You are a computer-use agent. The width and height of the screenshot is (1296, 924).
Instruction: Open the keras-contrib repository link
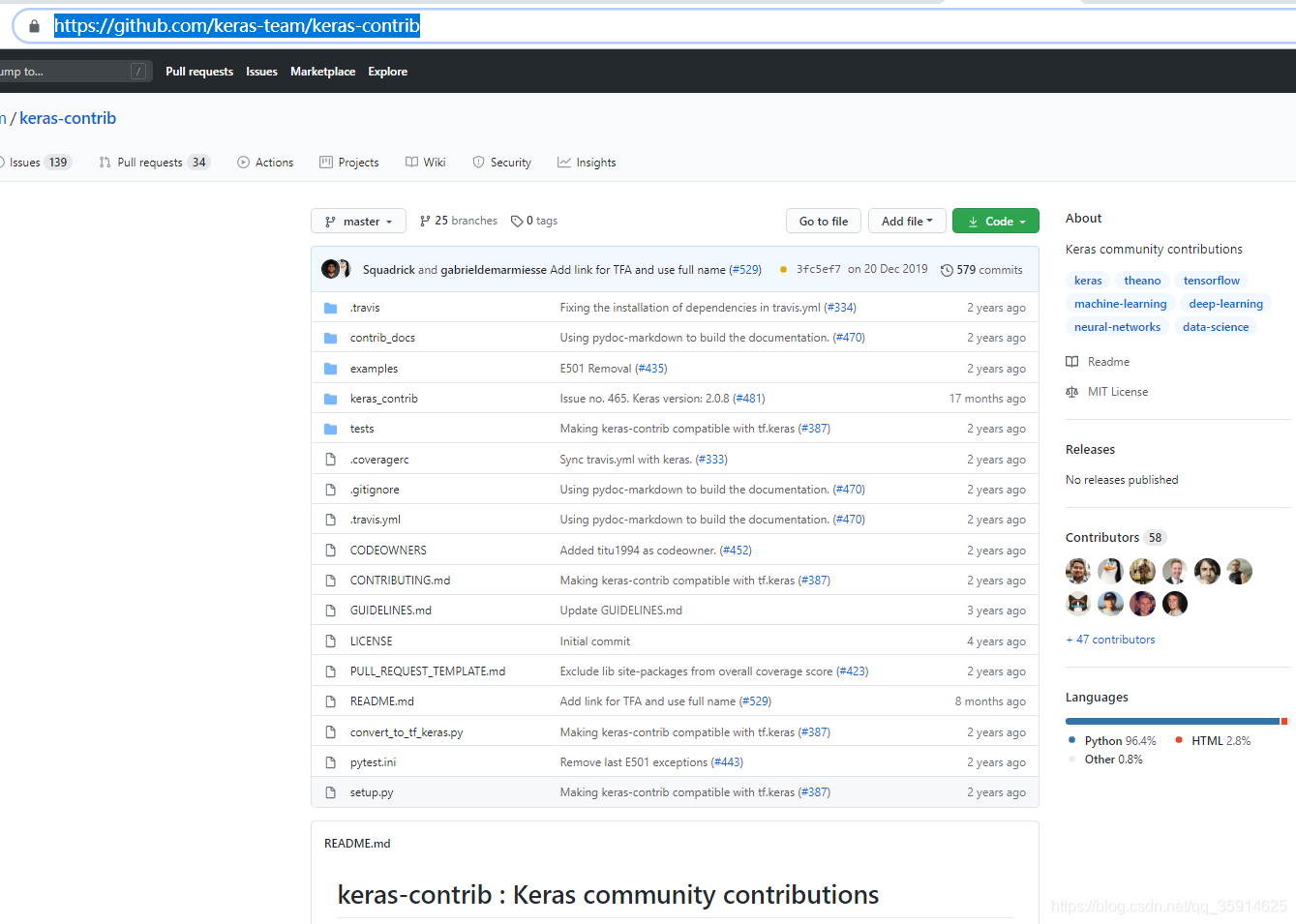pos(68,118)
